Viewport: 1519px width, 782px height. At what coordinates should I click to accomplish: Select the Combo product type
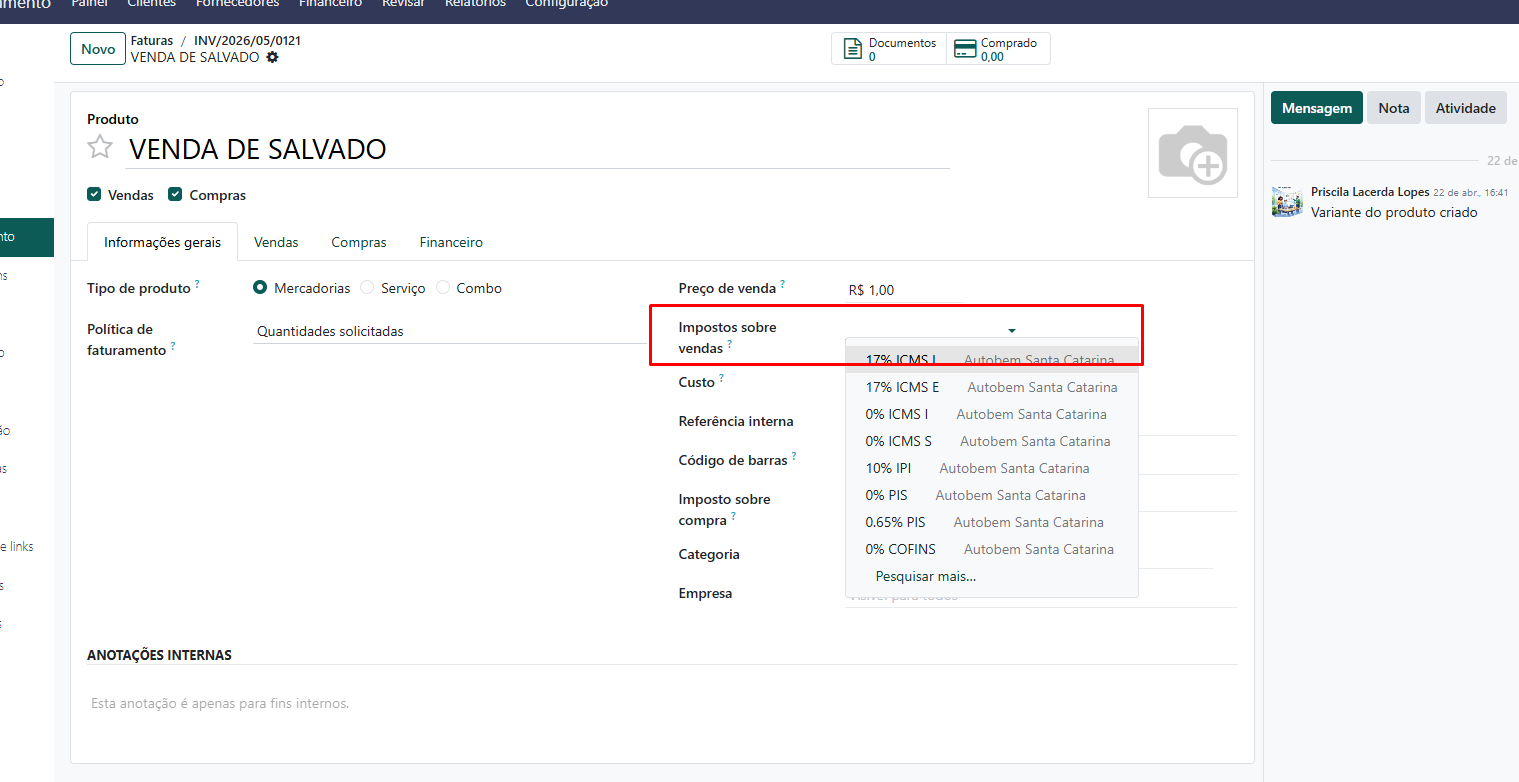(443, 288)
